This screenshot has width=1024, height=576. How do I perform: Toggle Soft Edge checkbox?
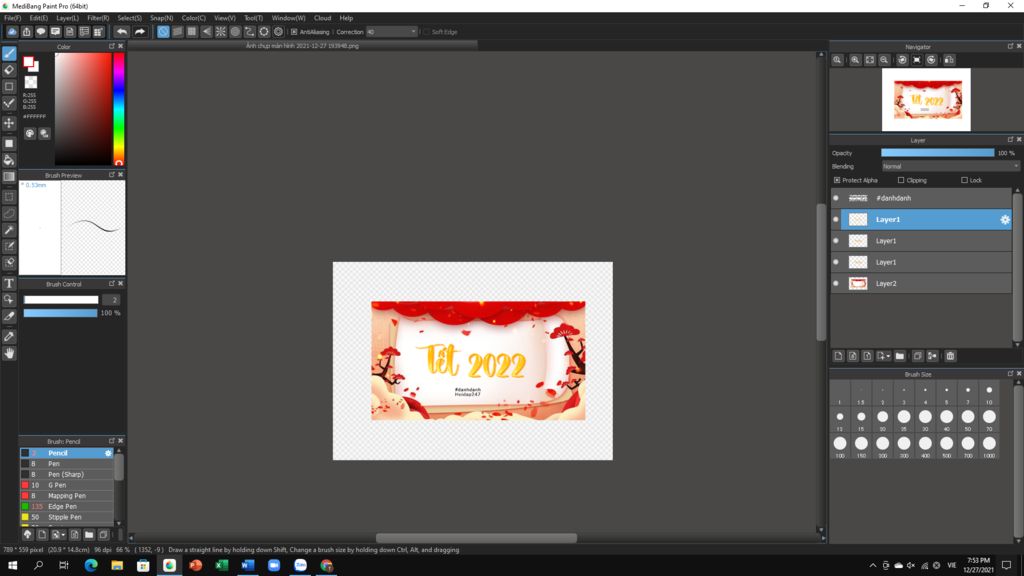point(426,32)
